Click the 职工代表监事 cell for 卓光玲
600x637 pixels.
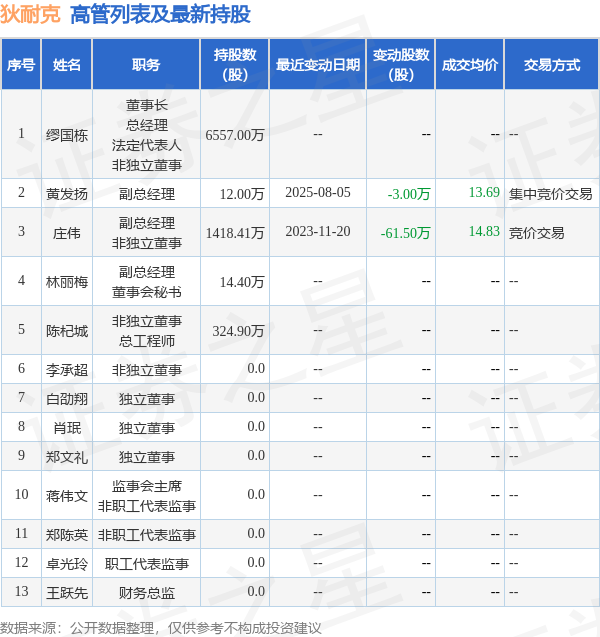coord(146,564)
